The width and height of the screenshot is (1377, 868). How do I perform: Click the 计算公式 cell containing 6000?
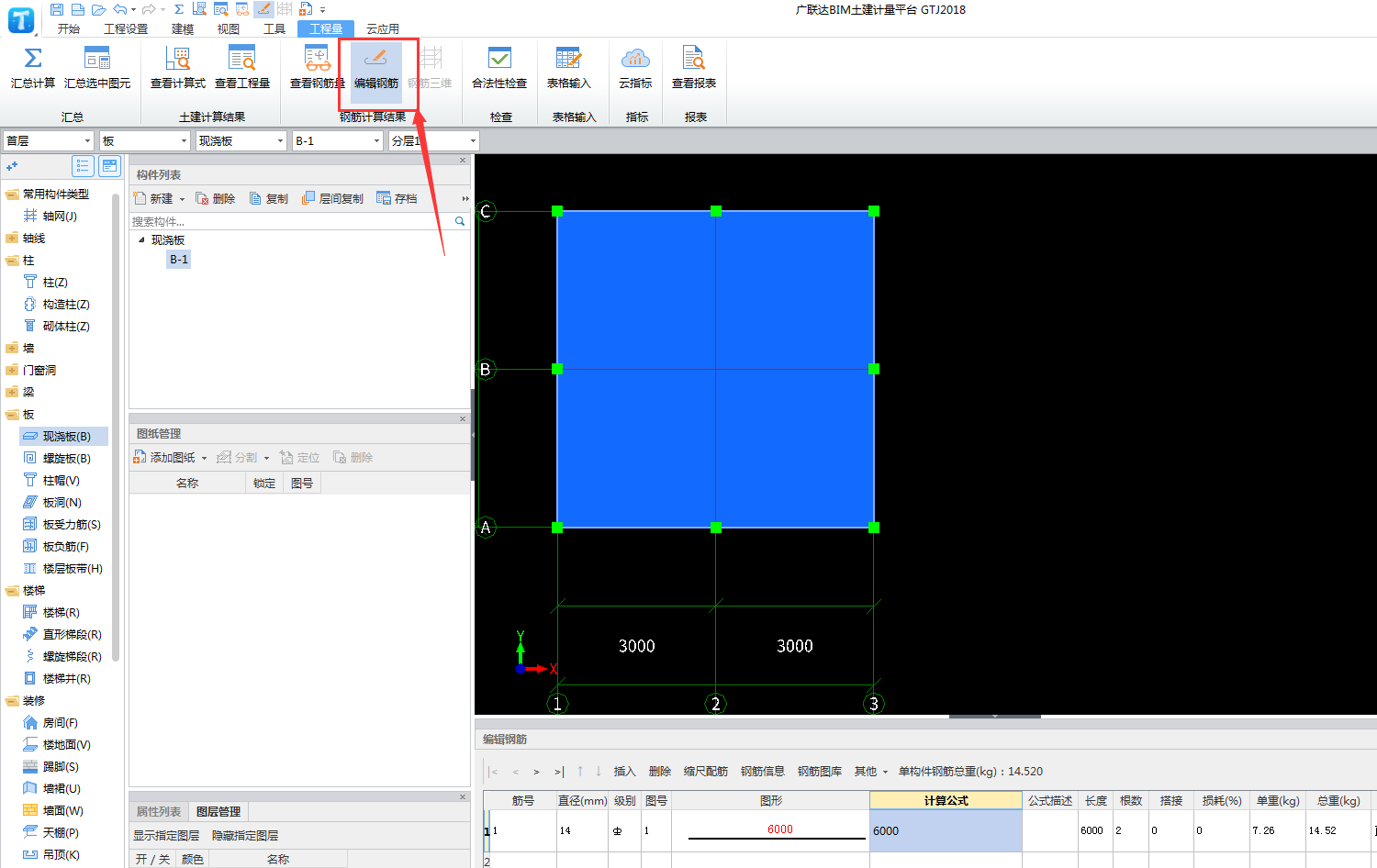tap(946, 830)
